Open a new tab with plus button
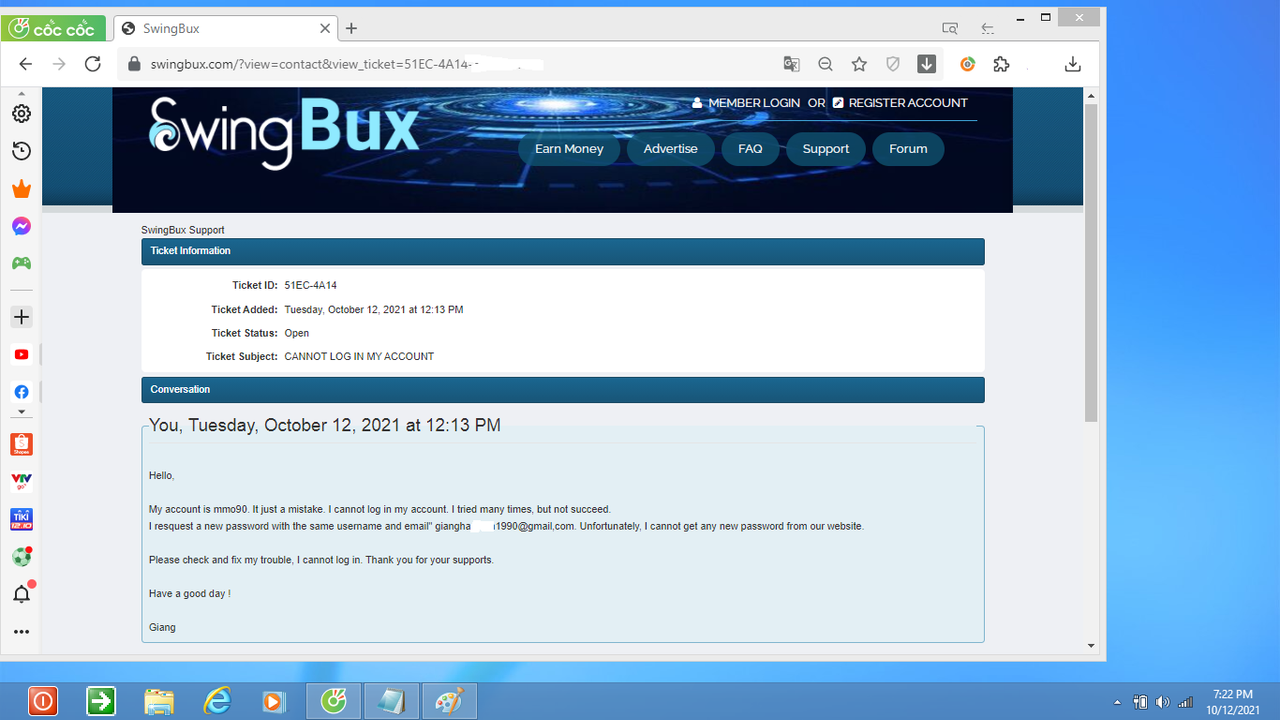Image resolution: width=1280 pixels, height=720 pixels. (x=351, y=29)
